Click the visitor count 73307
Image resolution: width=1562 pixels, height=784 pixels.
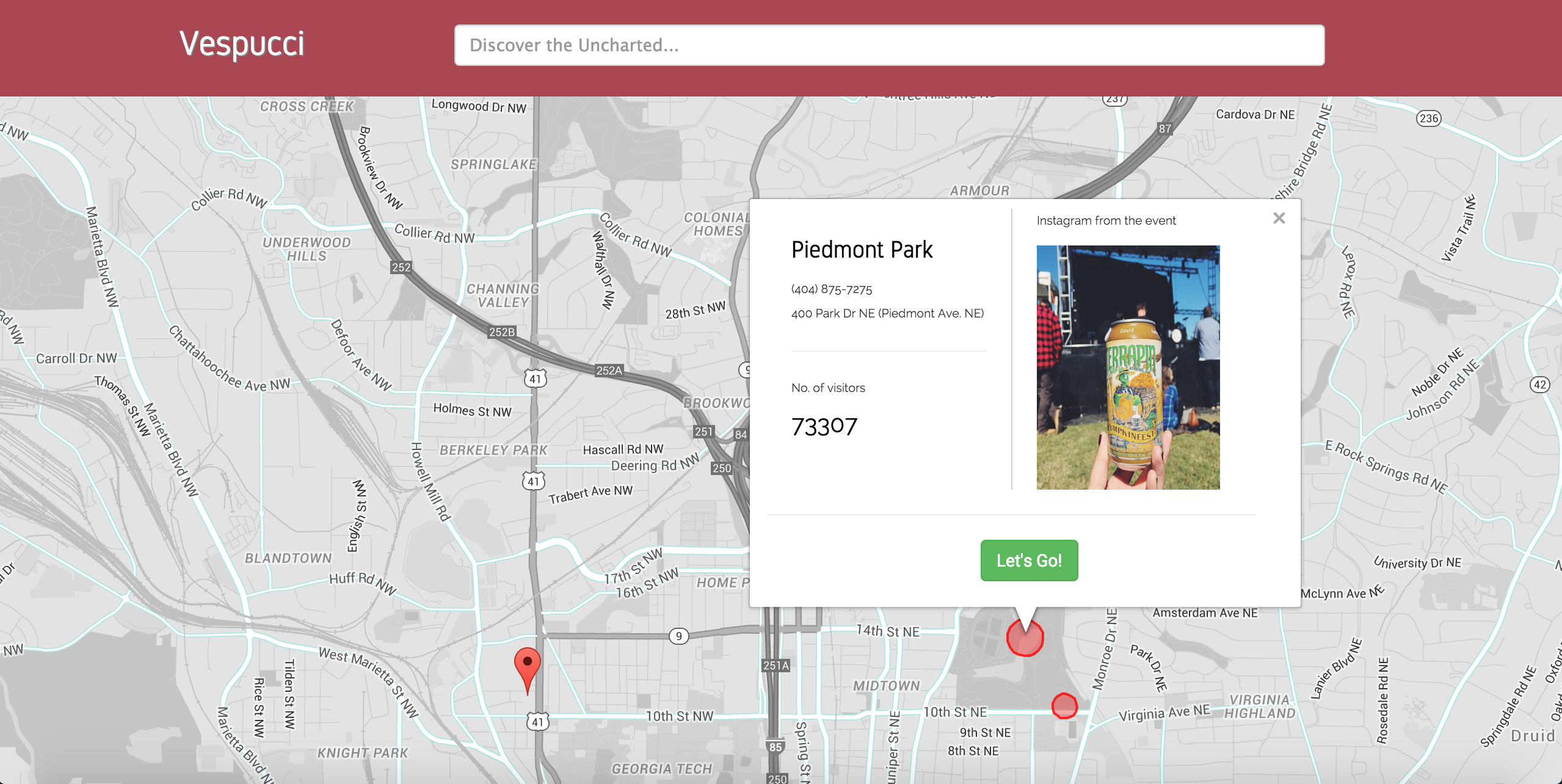[x=824, y=426]
